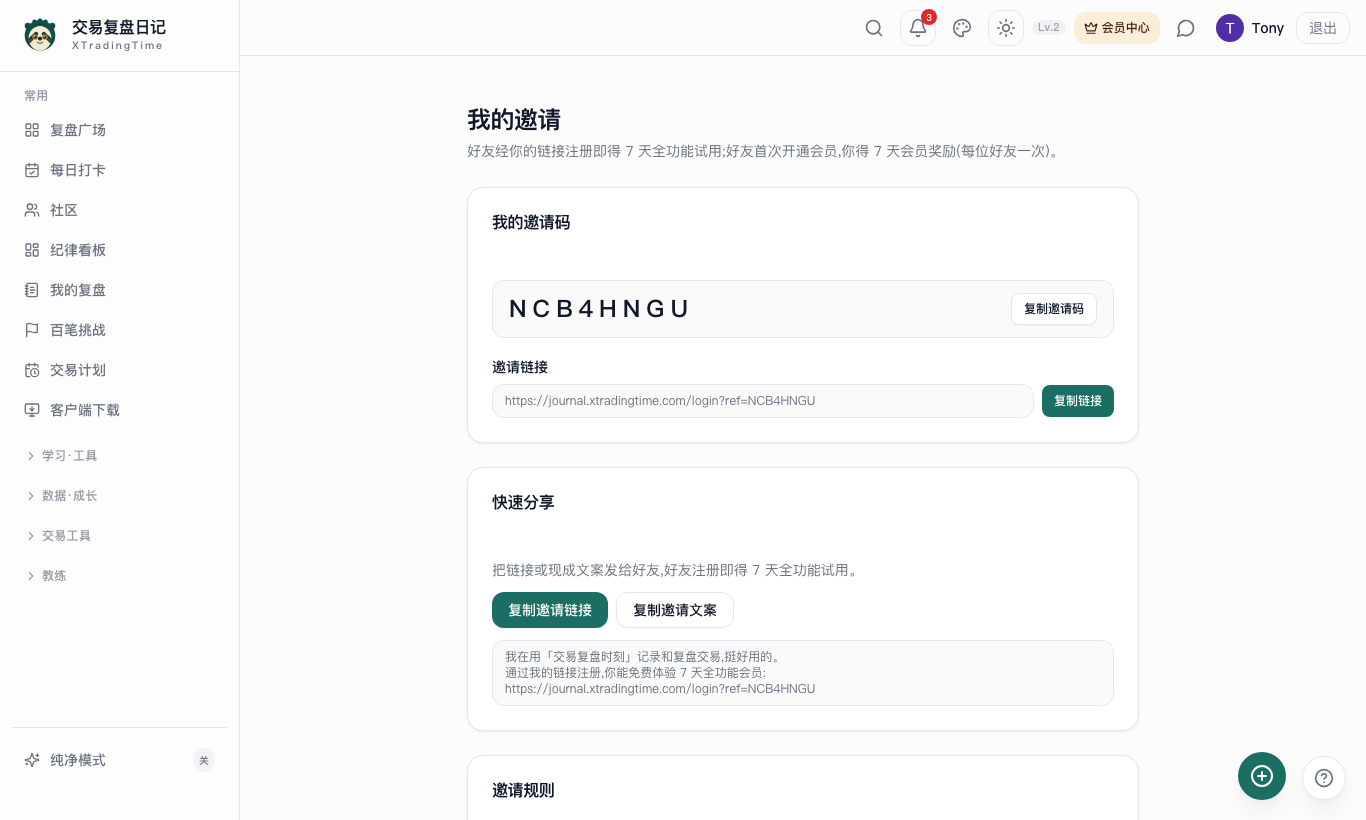Screen dimensions: 1366x820
Task: Click the 纯净模式 sparkle icon
Action: tap(32, 760)
